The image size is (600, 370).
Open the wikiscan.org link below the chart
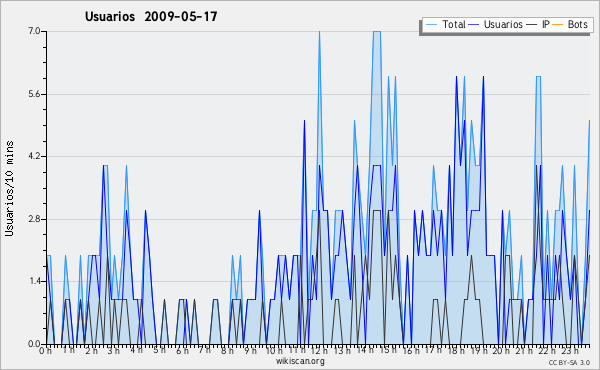pyautogui.click(x=300, y=361)
